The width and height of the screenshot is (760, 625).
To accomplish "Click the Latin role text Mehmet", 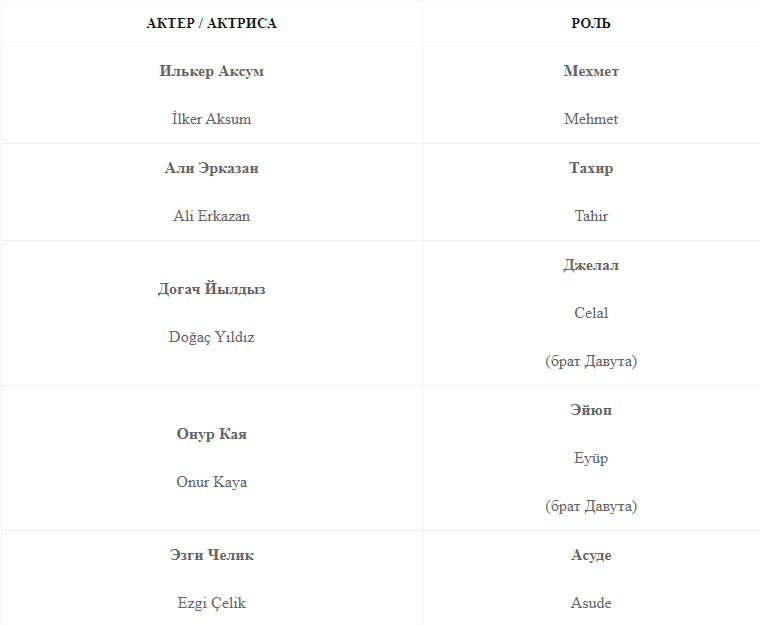I will (x=591, y=119).
